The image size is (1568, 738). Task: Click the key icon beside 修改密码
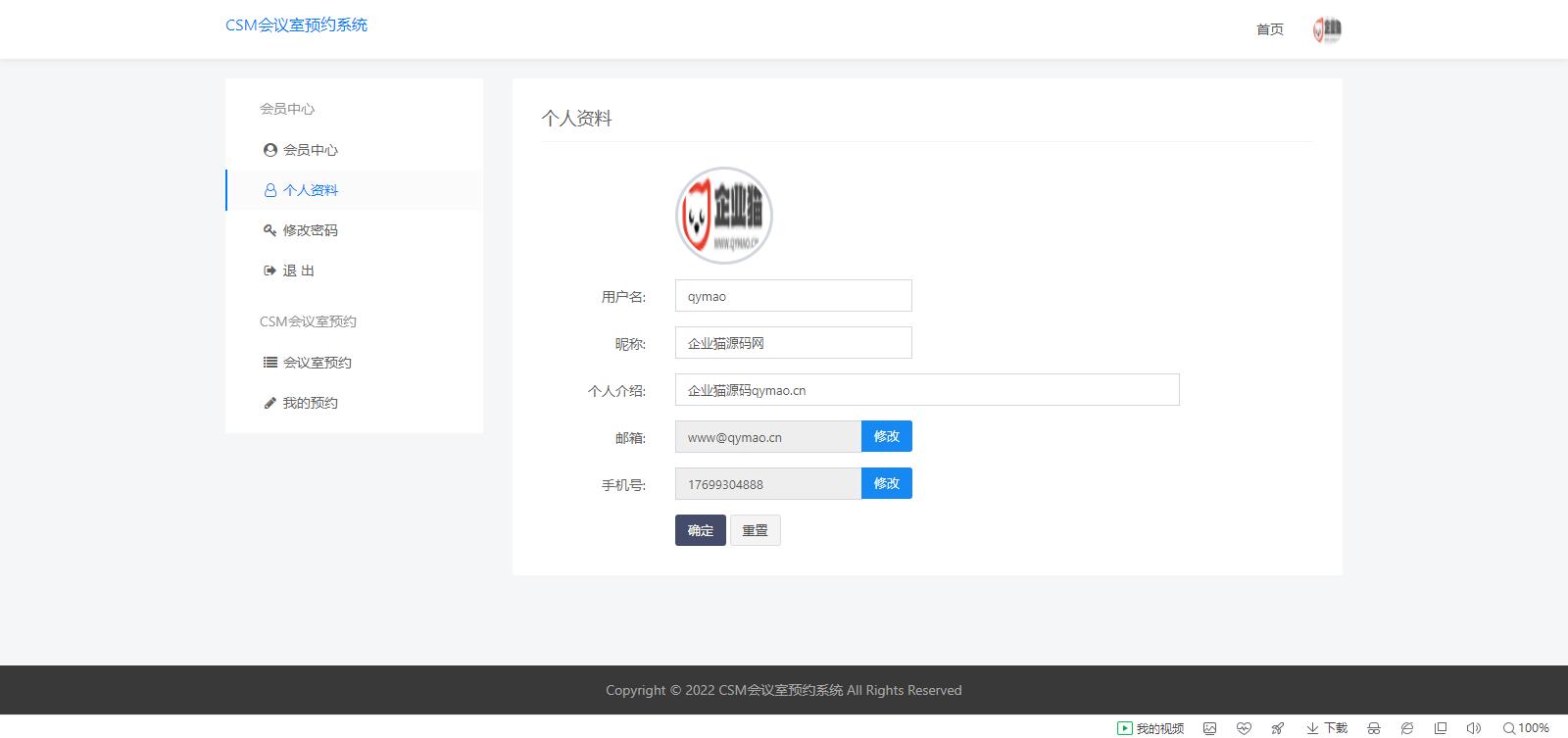pyautogui.click(x=270, y=230)
